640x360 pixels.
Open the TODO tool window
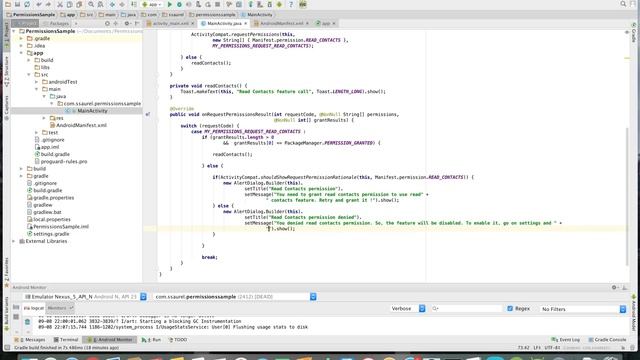[x=178, y=340]
